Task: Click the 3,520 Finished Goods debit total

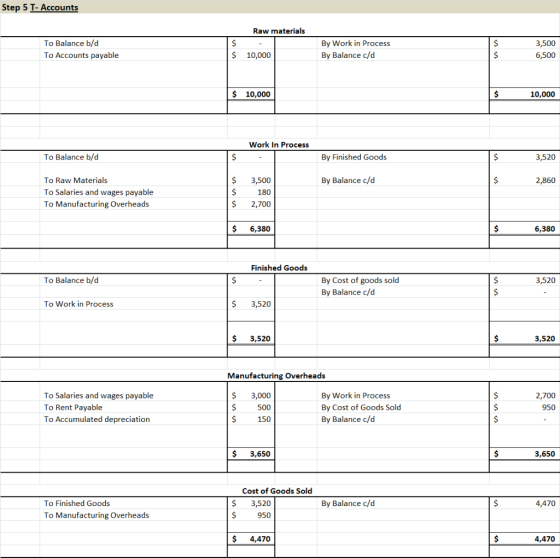Action: 260,338
